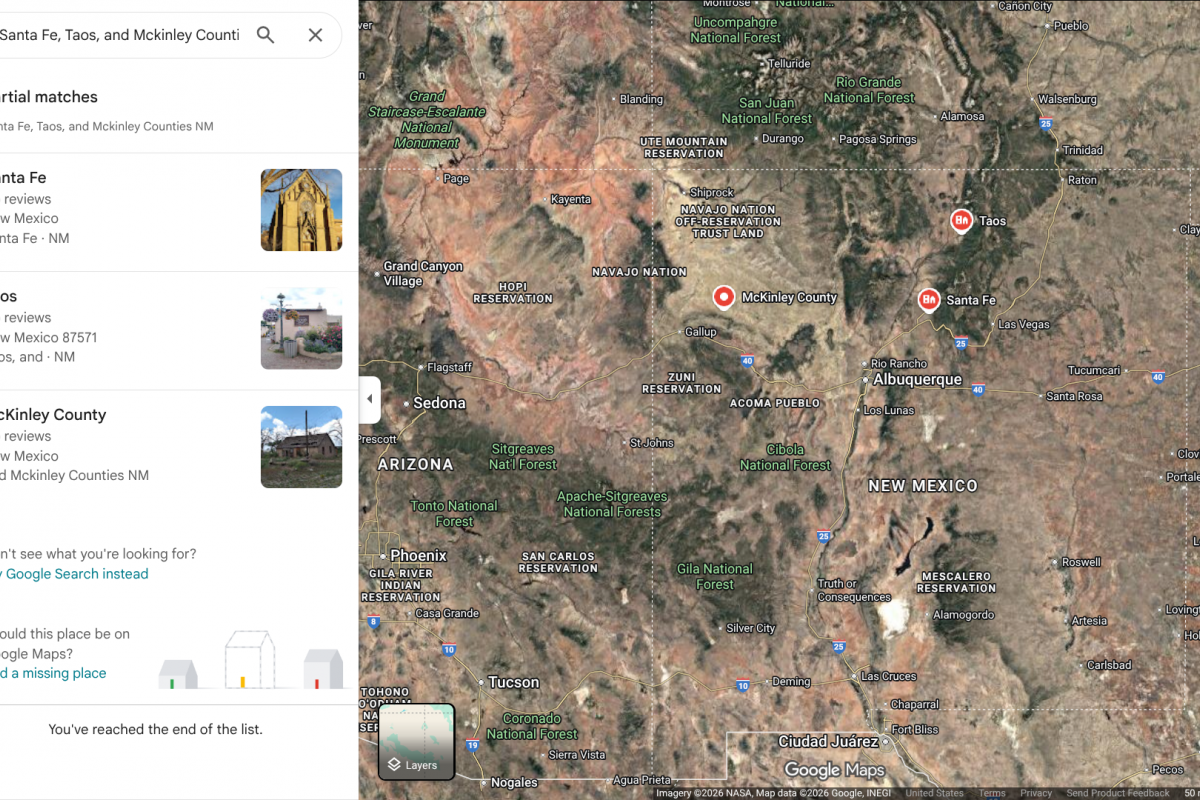Click Add a missing place link

[56, 673]
